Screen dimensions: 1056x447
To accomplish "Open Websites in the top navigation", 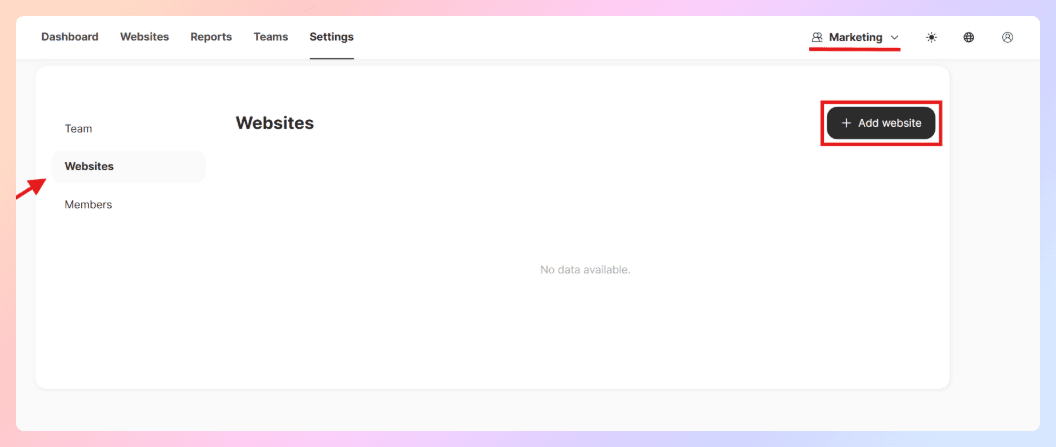I will 144,37.
